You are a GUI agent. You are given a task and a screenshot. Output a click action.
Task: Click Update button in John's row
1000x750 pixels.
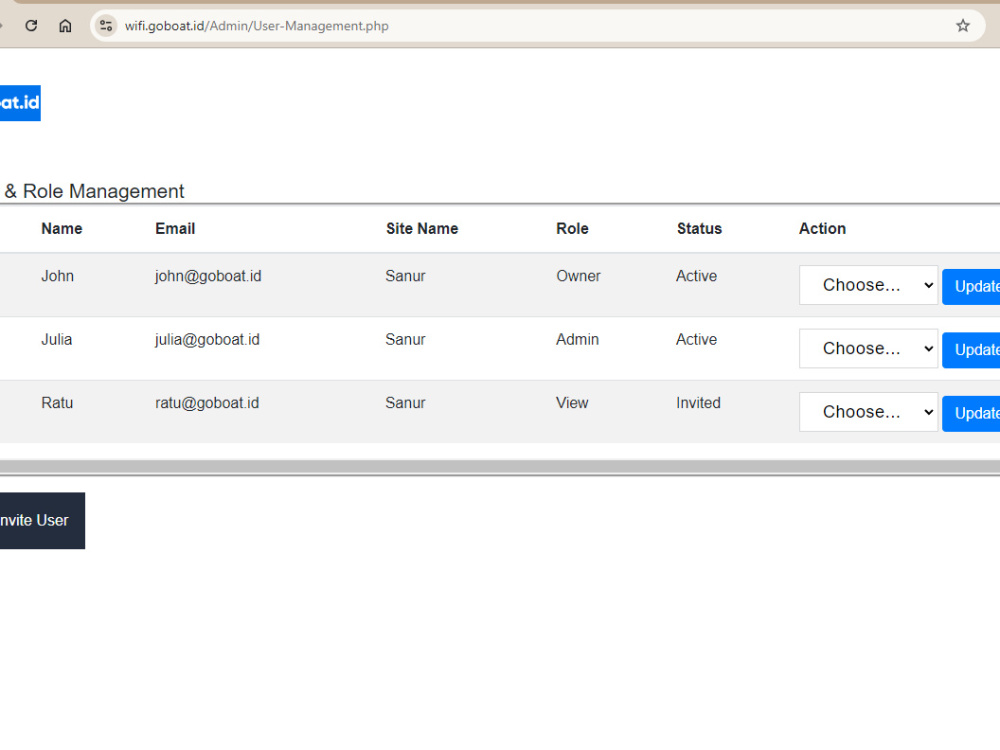[x=971, y=286]
